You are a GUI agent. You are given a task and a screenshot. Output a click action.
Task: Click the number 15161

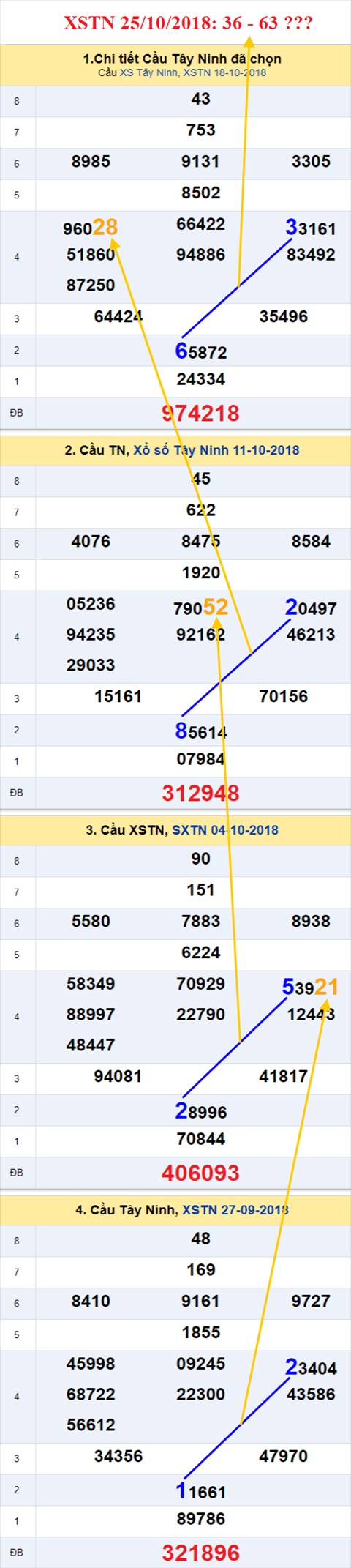118,697
